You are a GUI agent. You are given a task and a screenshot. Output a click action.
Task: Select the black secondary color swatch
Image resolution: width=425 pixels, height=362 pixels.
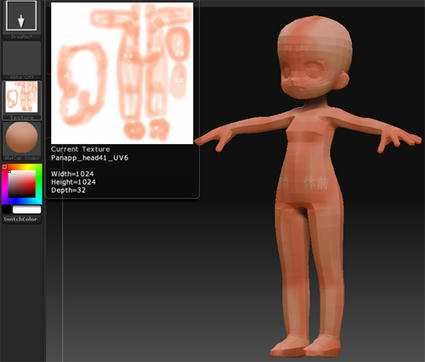pyautogui.click(x=6, y=210)
